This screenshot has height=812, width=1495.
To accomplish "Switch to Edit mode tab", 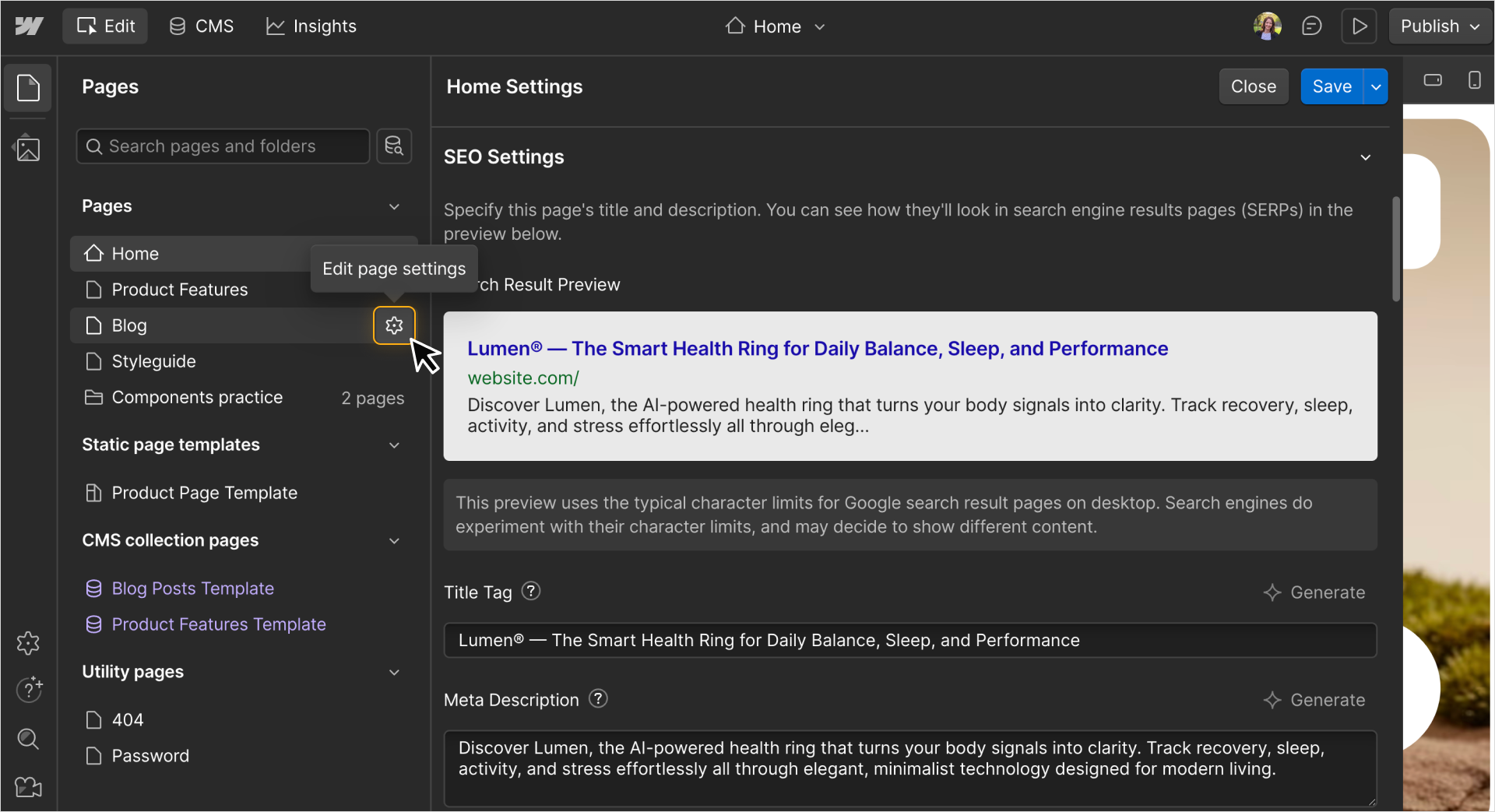I will tap(105, 26).
